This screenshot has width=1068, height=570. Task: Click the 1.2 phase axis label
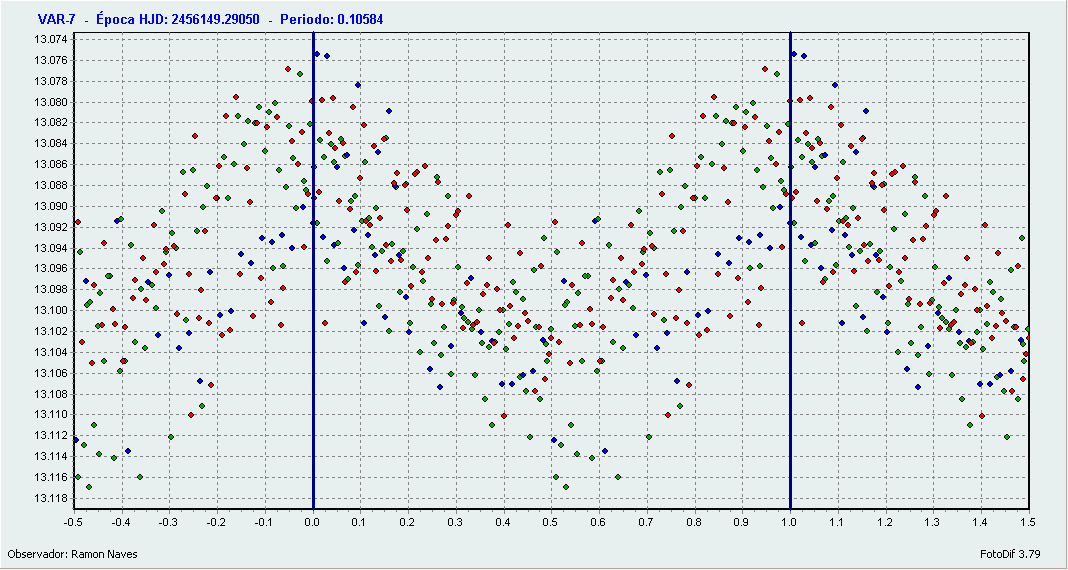pyautogui.click(x=885, y=522)
